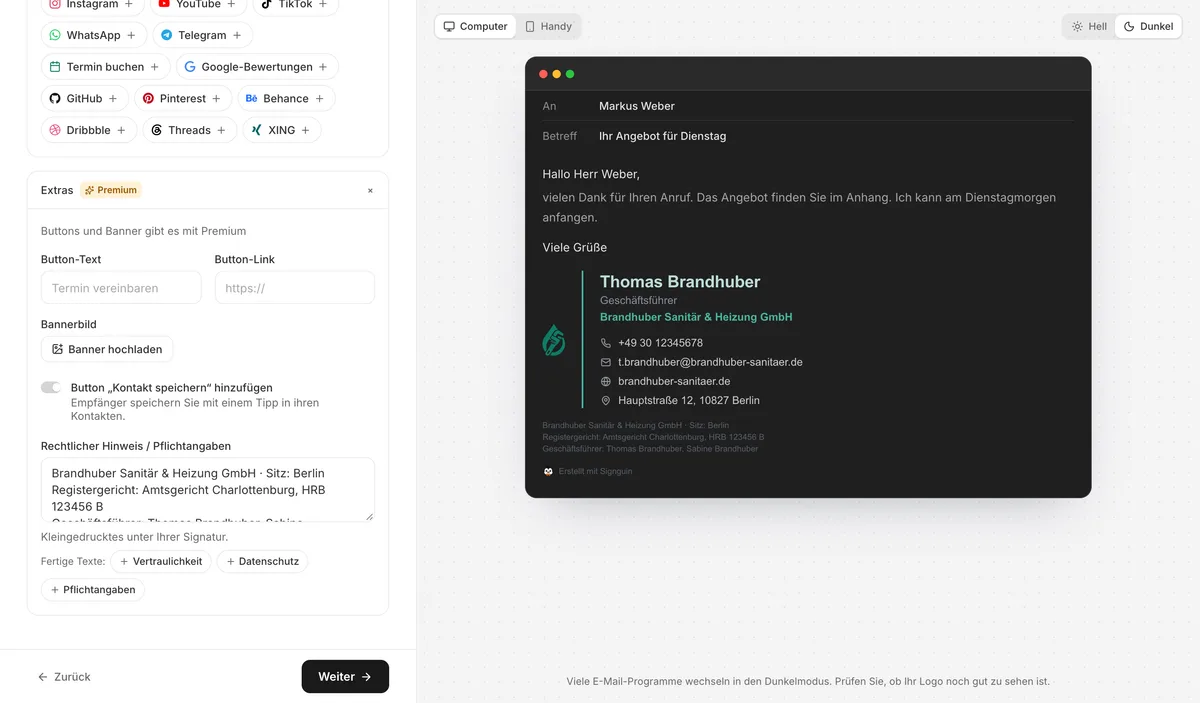Add the Termin buchen link chip
Screen dimensions: 1200x703
click(105, 67)
